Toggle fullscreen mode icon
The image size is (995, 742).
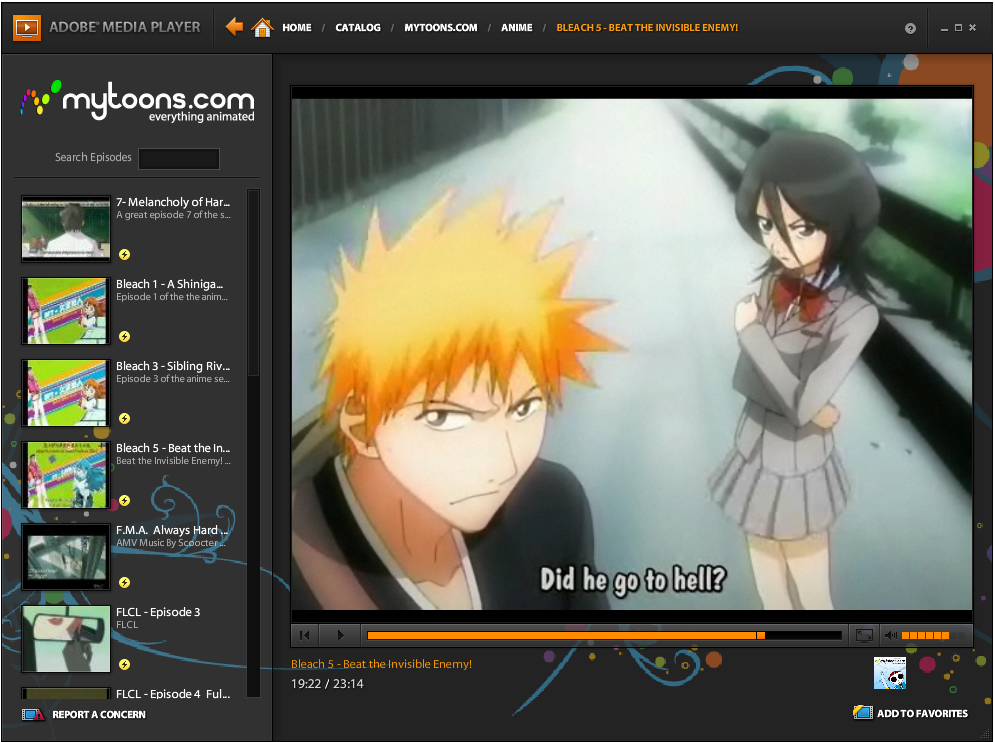click(864, 635)
